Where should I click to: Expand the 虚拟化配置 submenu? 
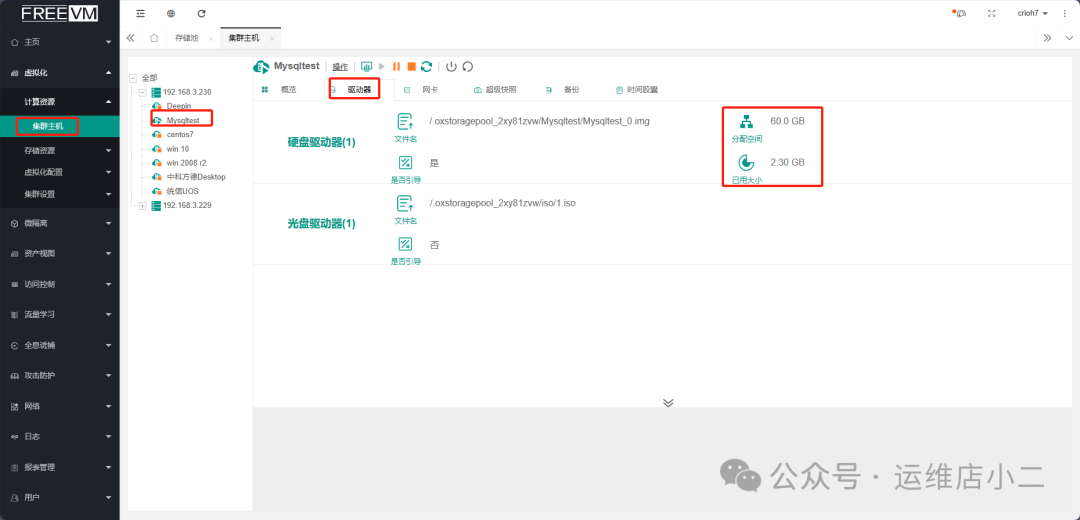[x=60, y=172]
